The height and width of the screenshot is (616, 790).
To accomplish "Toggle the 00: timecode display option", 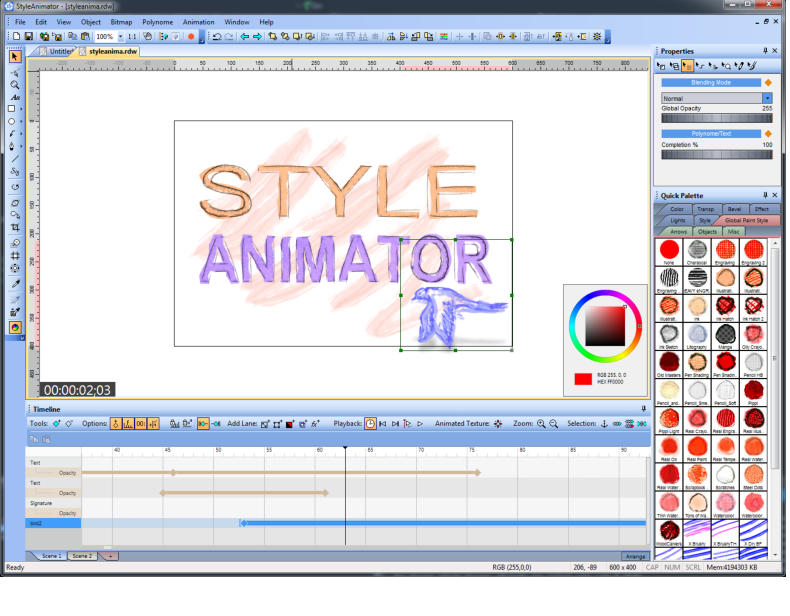I will click(x=141, y=424).
